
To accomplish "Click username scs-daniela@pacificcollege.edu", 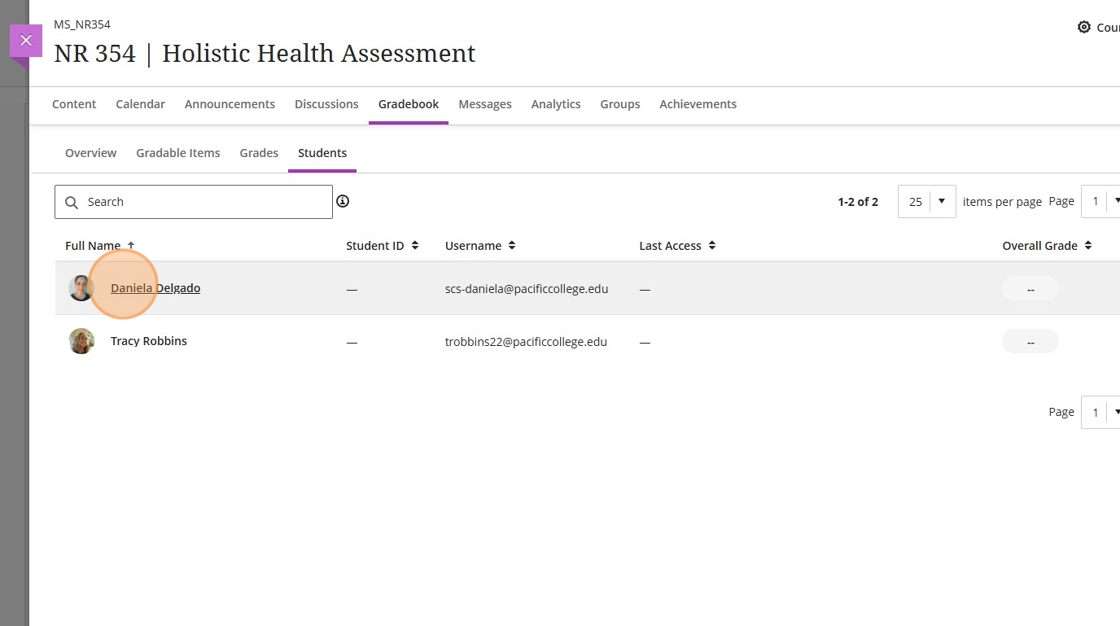I will tap(526, 289).
